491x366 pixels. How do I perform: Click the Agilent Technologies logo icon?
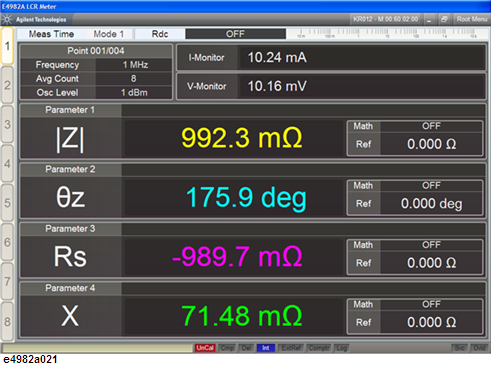point(7,20)
